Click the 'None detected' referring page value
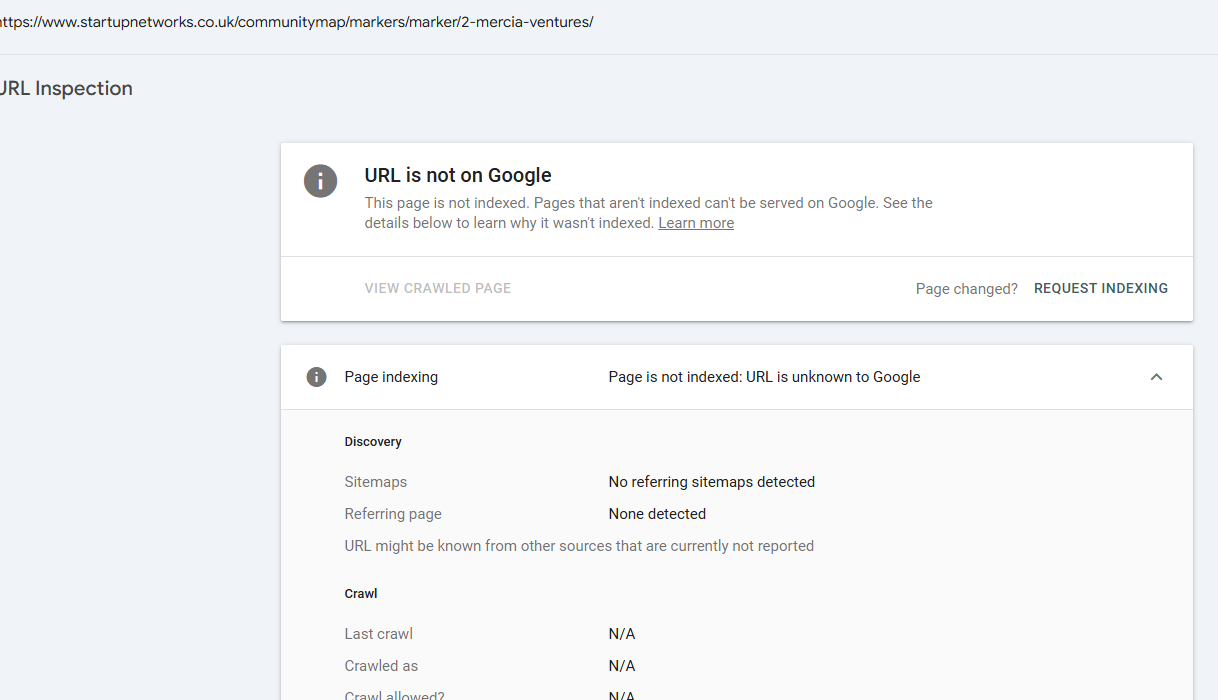 (657, 514)
